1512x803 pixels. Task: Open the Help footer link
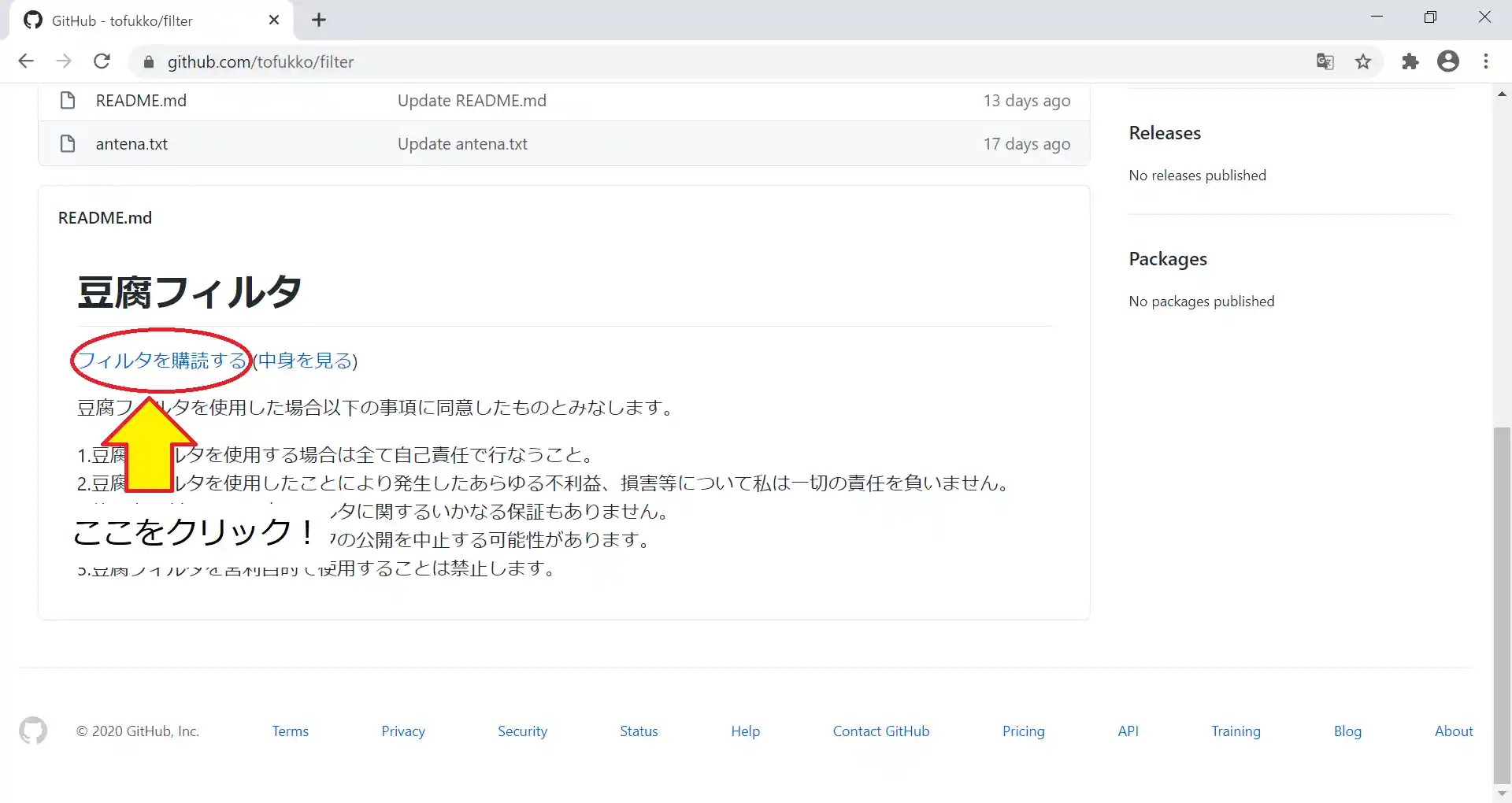tap(745, 731)
